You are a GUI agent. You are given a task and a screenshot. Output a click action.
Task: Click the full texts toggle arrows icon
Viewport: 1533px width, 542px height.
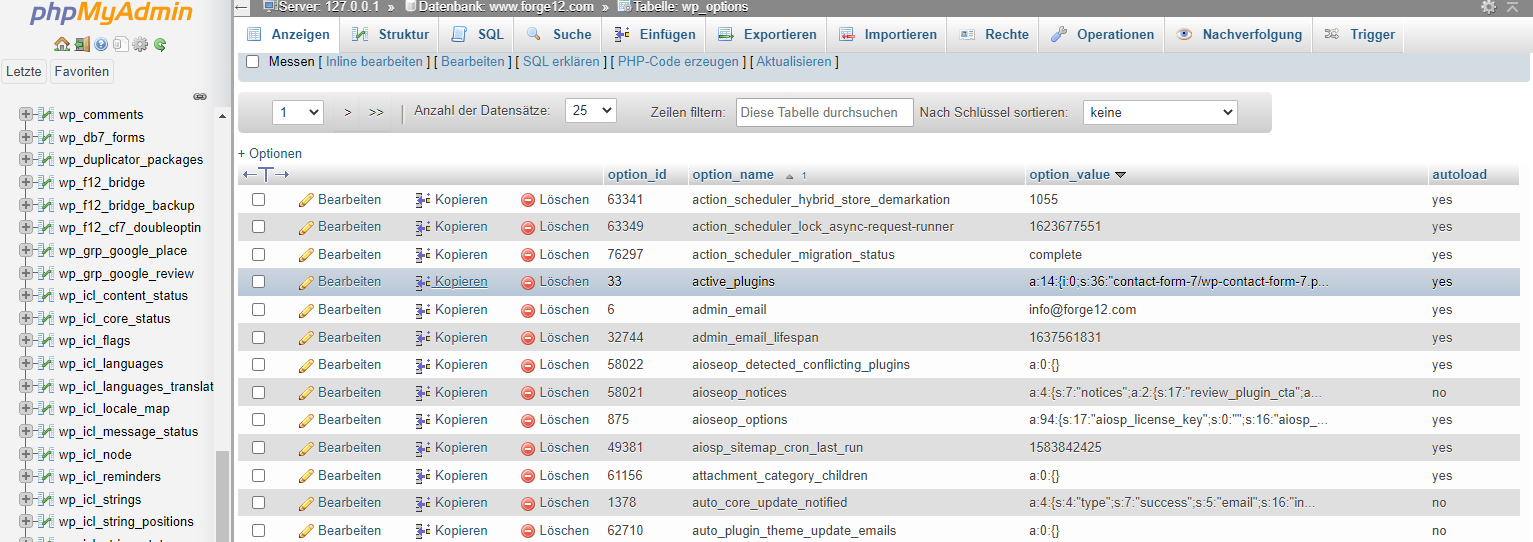265,174
